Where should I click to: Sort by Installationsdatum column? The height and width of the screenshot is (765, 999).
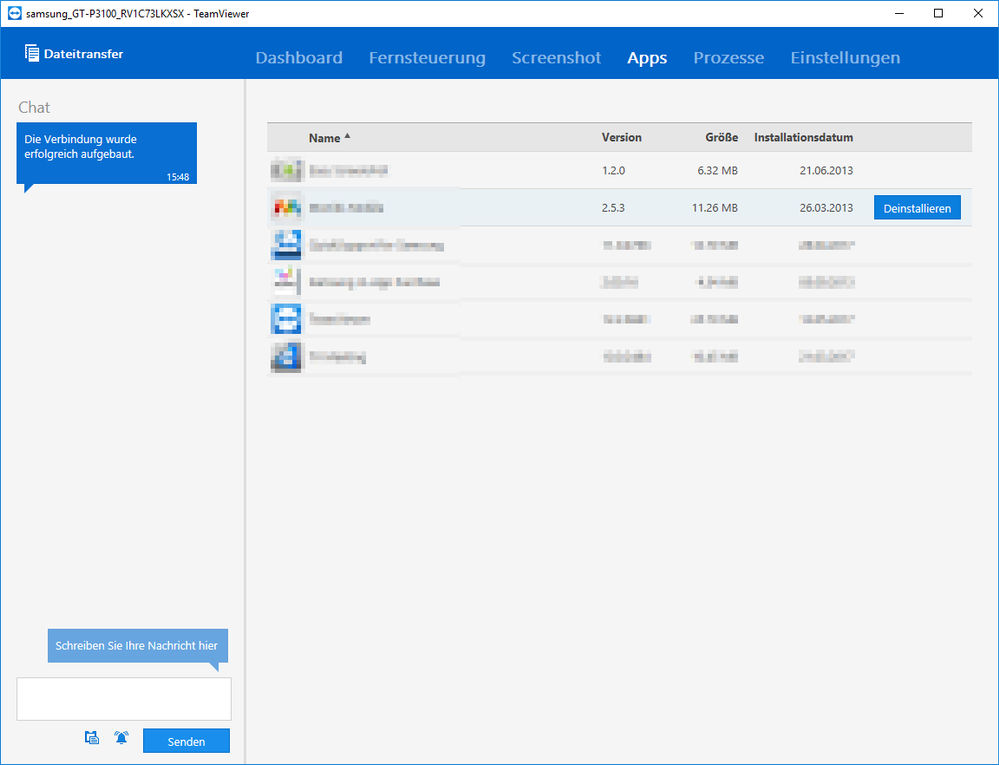tap(803, 138)
